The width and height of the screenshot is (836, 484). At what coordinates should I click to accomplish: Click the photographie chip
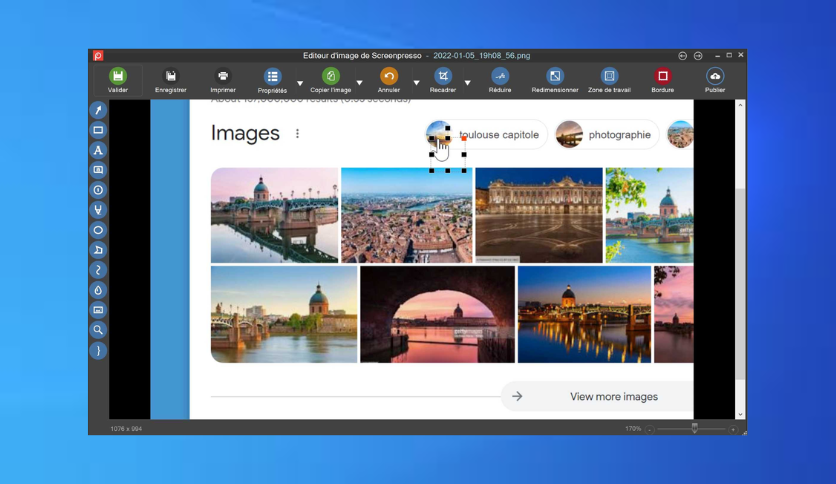coord(606,134)
